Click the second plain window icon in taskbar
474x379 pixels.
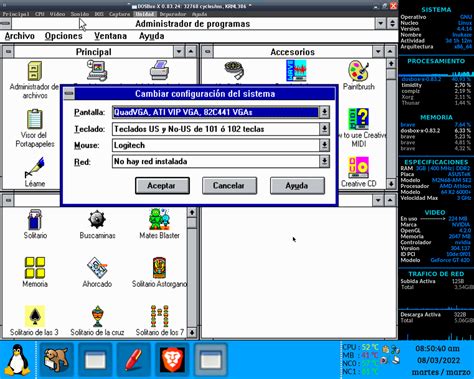click(211, 360)
